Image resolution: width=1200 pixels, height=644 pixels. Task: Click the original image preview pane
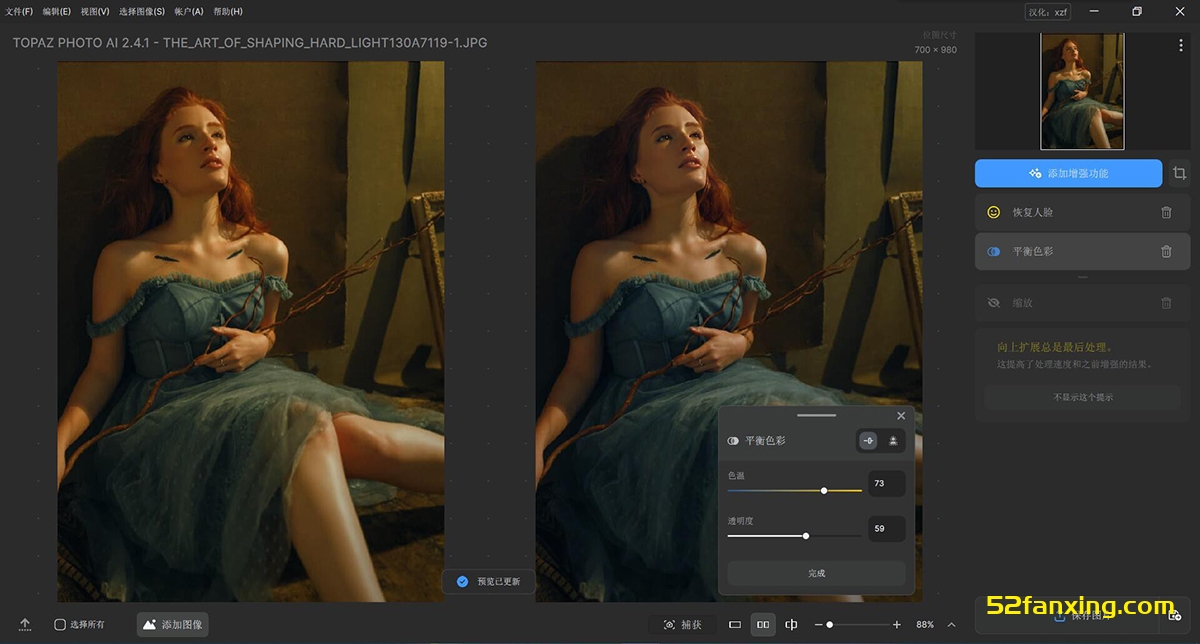[251, 332]
